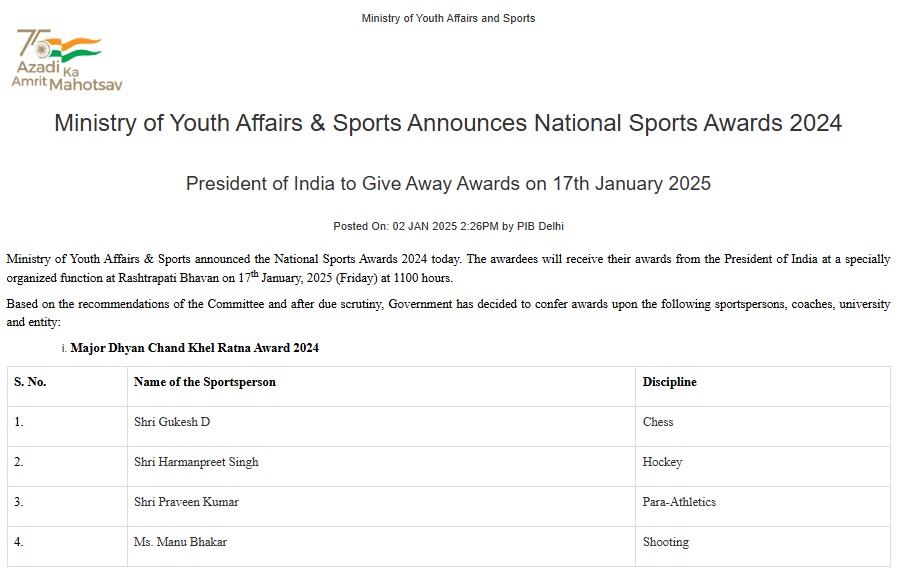Click the 'Hockey' discipline cell
The width and height of the screenshot is (899, 578).
point(662,462)
